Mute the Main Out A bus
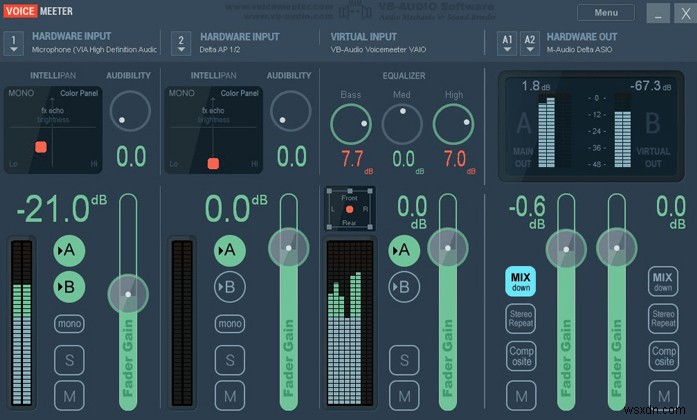Screen dimensions: 697x420 click(521, 395)
